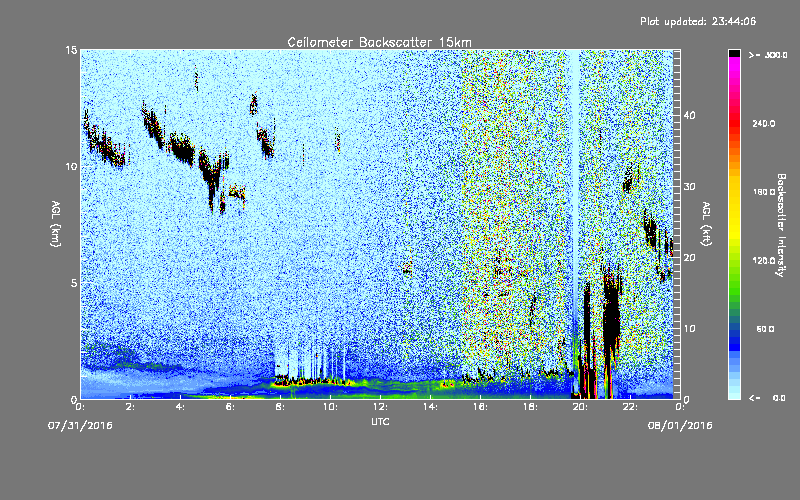The height and width of the screenshot is (500, 800).
Task: Click the "AGL (kft)" right axis label
Action: coord(706,224)
